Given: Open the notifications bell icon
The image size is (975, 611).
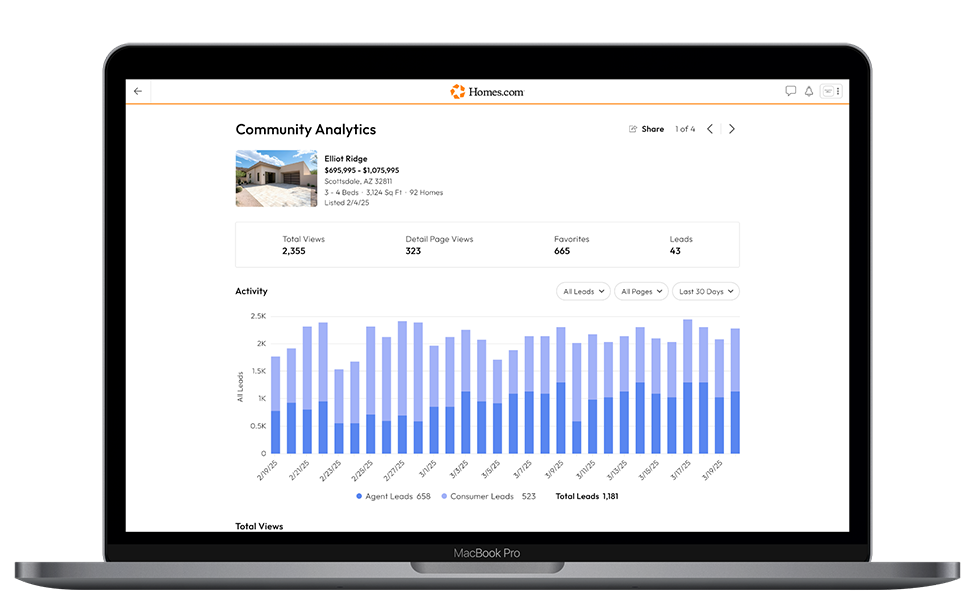Looking at the screenshot, I should [809, 91].
